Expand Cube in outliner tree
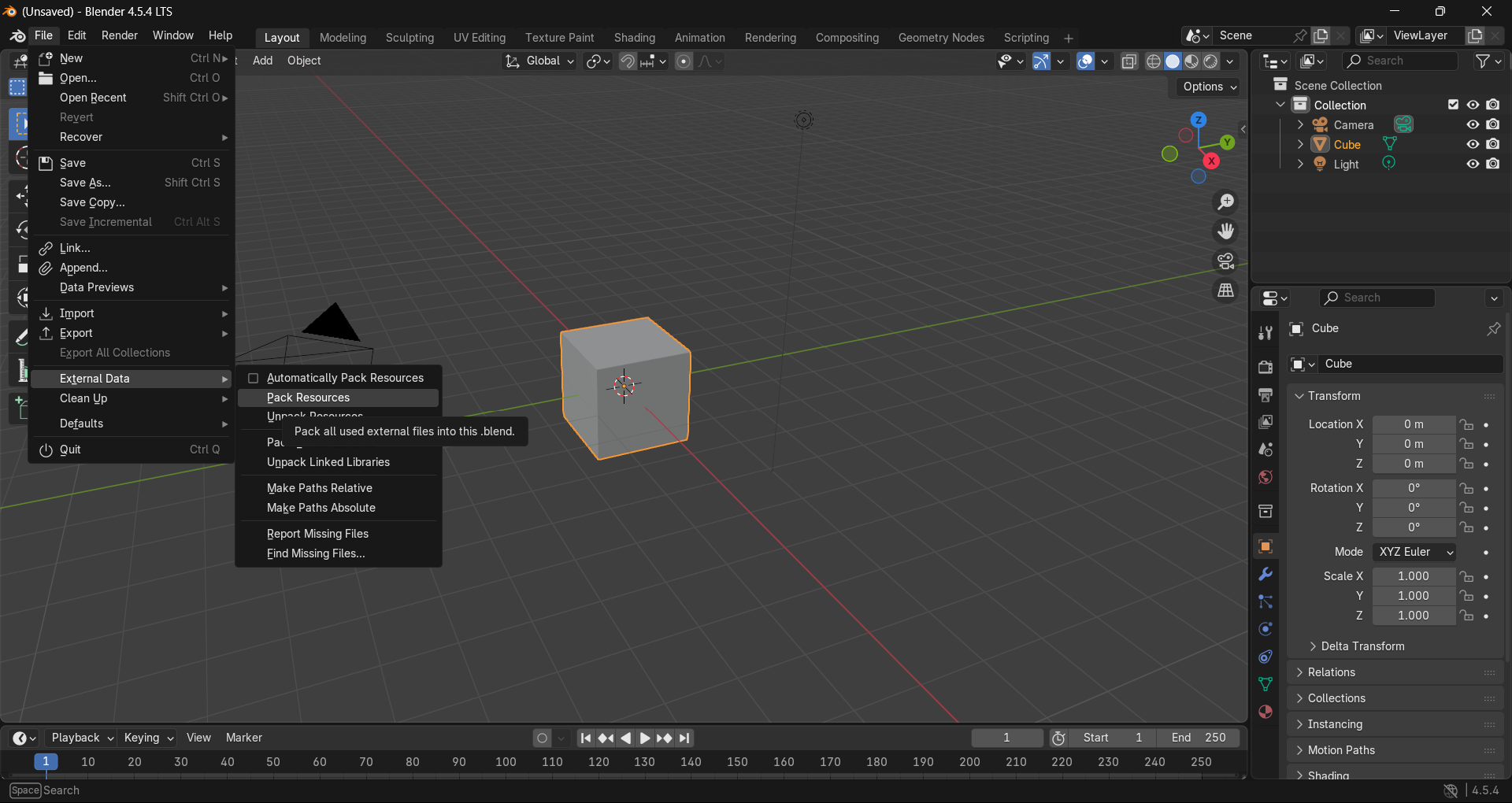The image size is (1512, 803). (x=1300, y=145)
